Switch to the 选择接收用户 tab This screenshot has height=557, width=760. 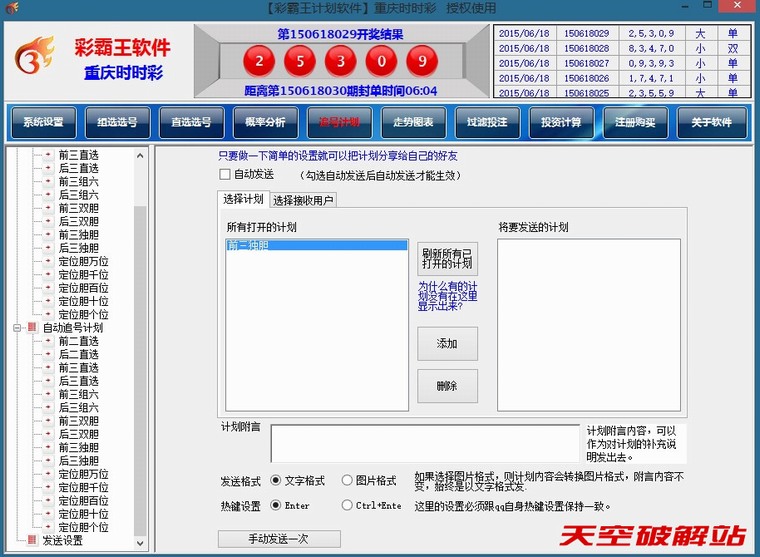[x=304, y=200]
